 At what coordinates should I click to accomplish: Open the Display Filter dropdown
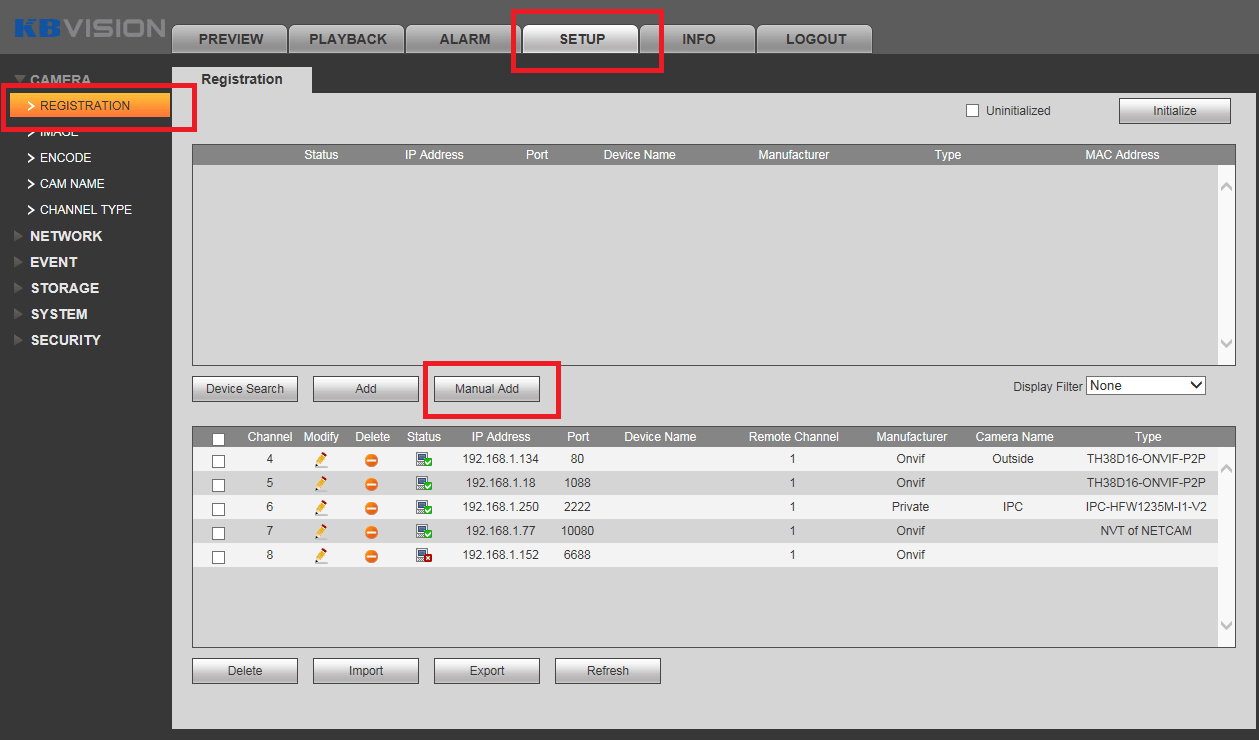[x=1146, y=386]
